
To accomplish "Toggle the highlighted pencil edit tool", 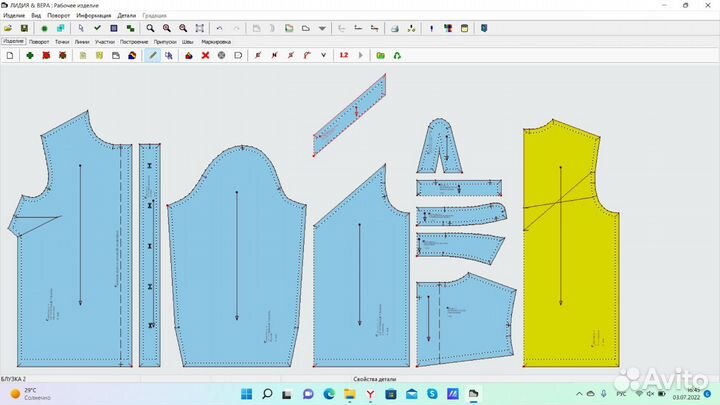I will coord(152,55).
